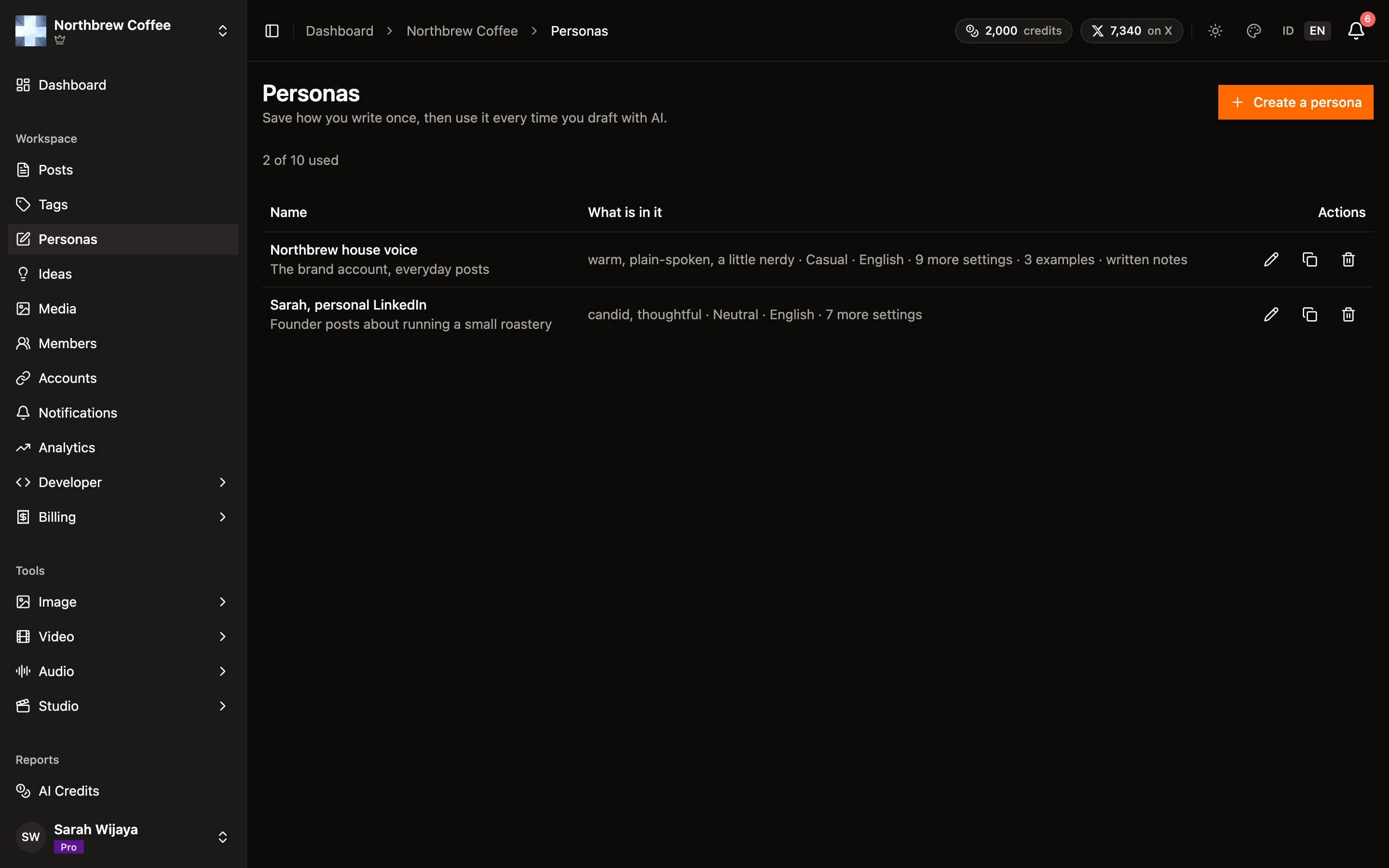Toggle light mode with the sun icon
Viewport: 1389px width, 868px height.
[x=1215, y=30]
